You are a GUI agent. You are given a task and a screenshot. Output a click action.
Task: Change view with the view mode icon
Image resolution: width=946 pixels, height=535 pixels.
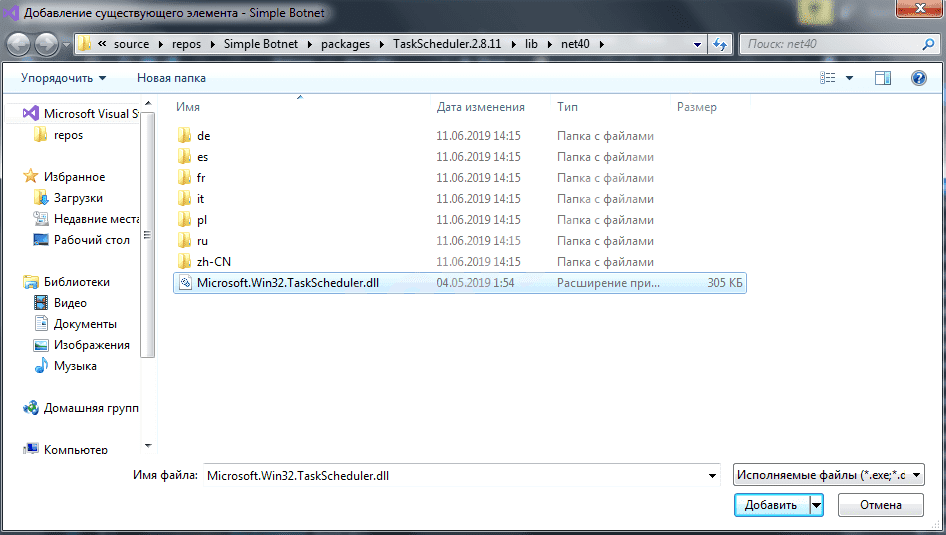(828, 78)
